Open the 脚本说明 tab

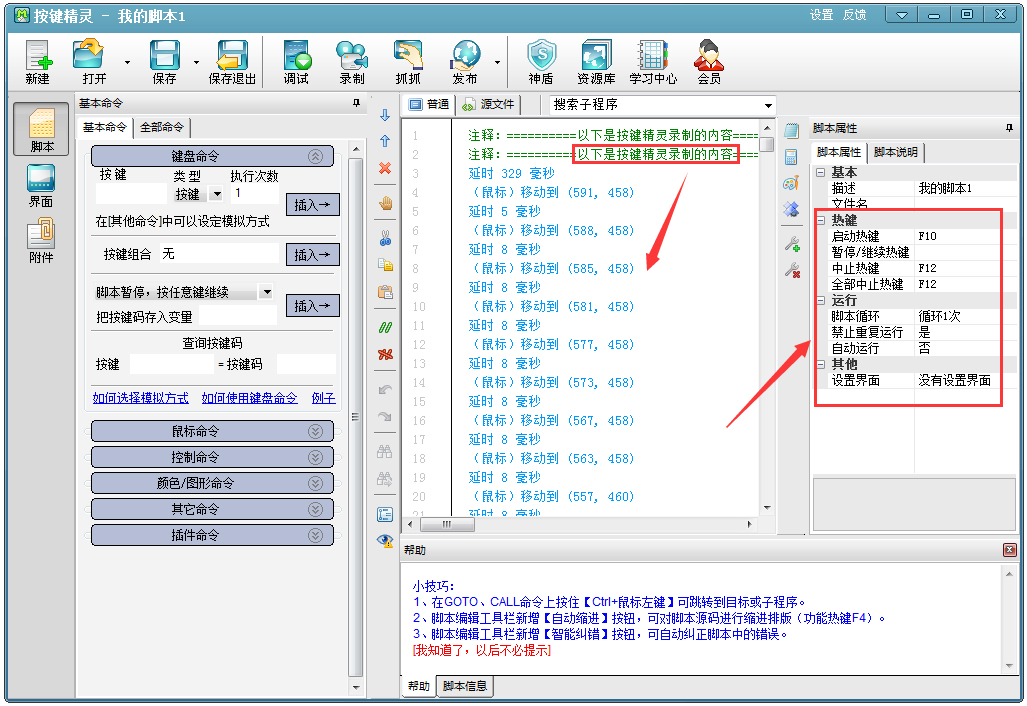[x=895, y=153]
